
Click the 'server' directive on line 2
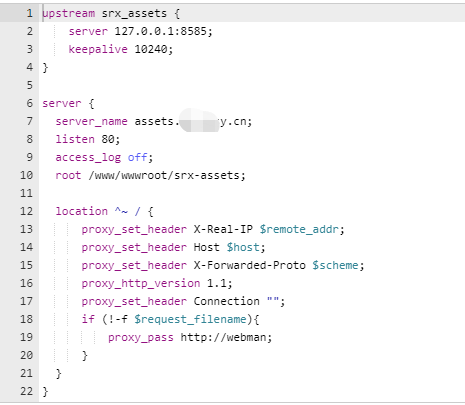click(88, 31)
